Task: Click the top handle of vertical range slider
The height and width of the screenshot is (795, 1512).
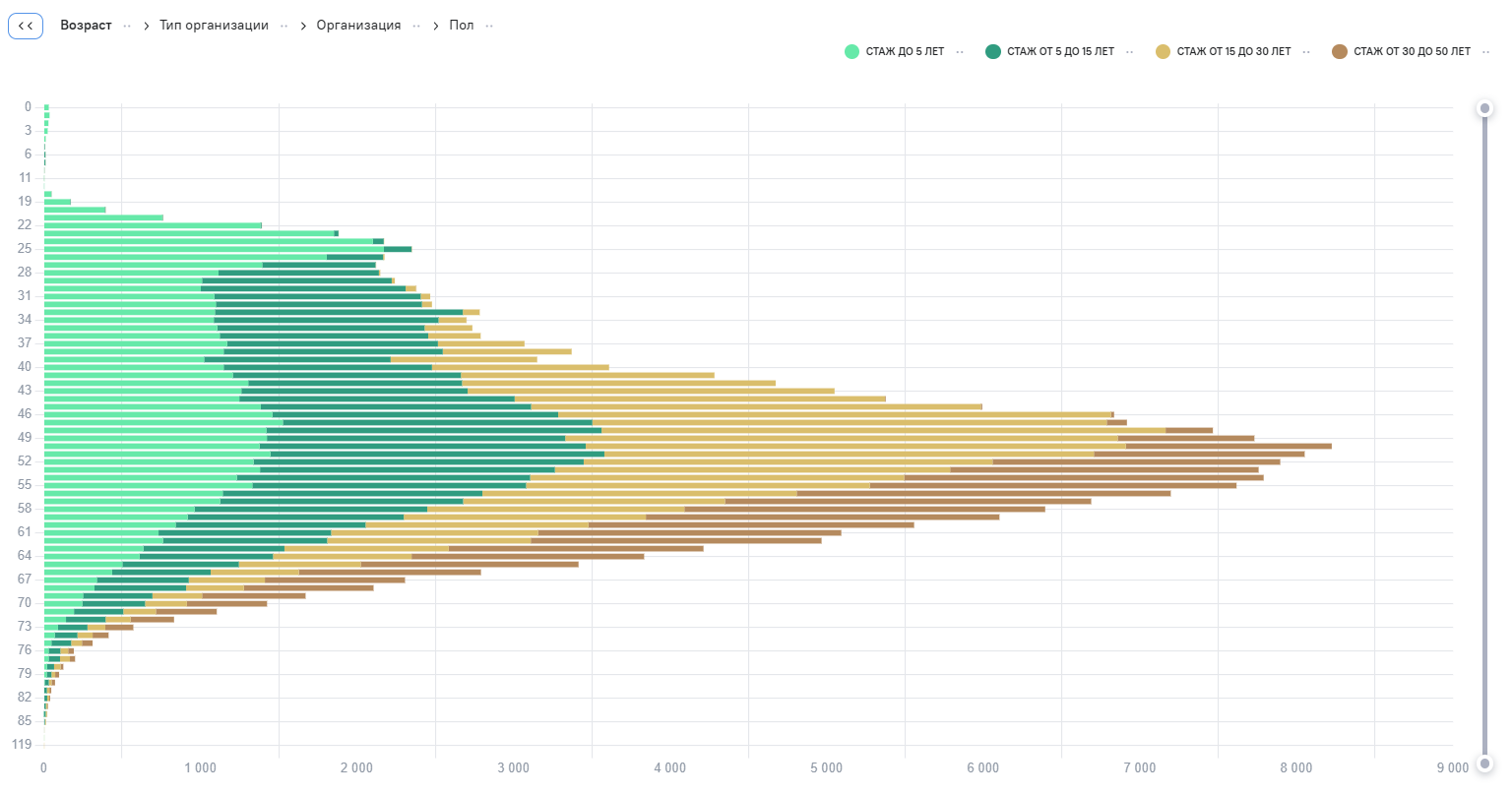Action: pos(1484,108)
